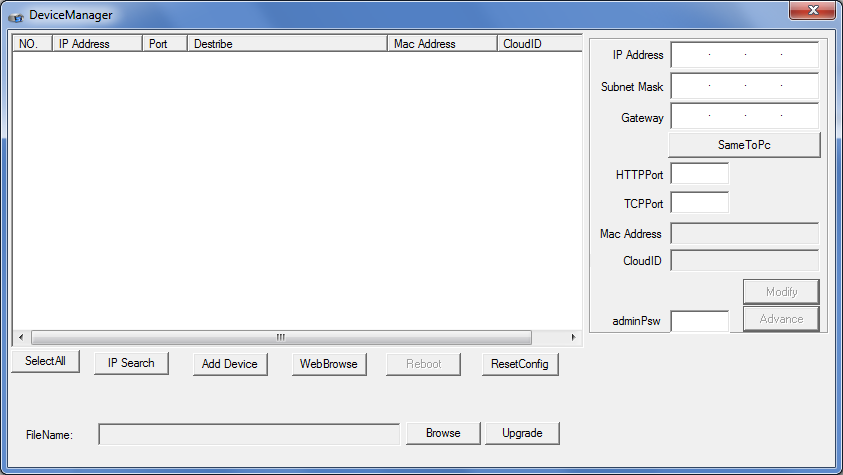Sort by the NO. column header

tap(32, 44)
